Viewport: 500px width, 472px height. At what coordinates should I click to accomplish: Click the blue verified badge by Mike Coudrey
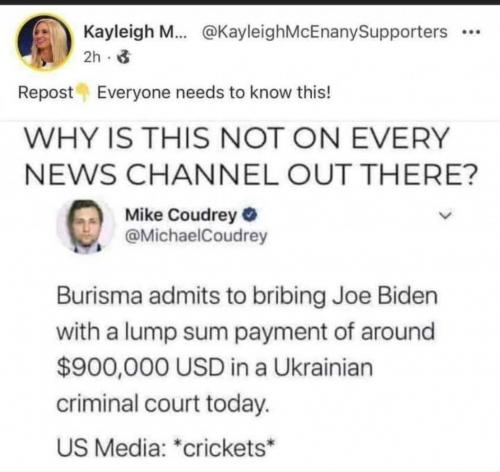pos(250,215)
